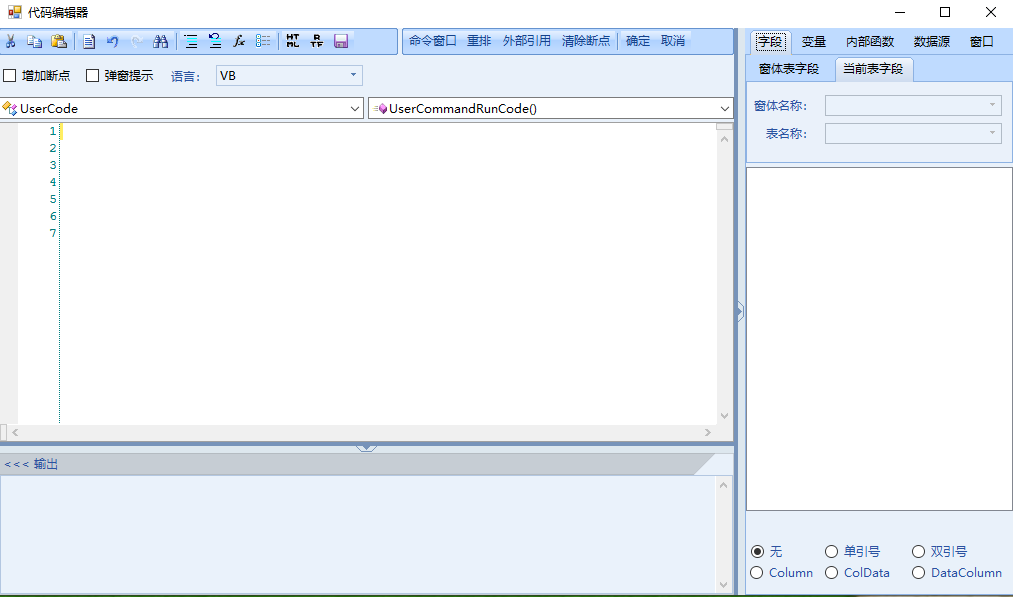1013x597 pixels.
Task: Click the 重排 button
Action: (479, 41)
